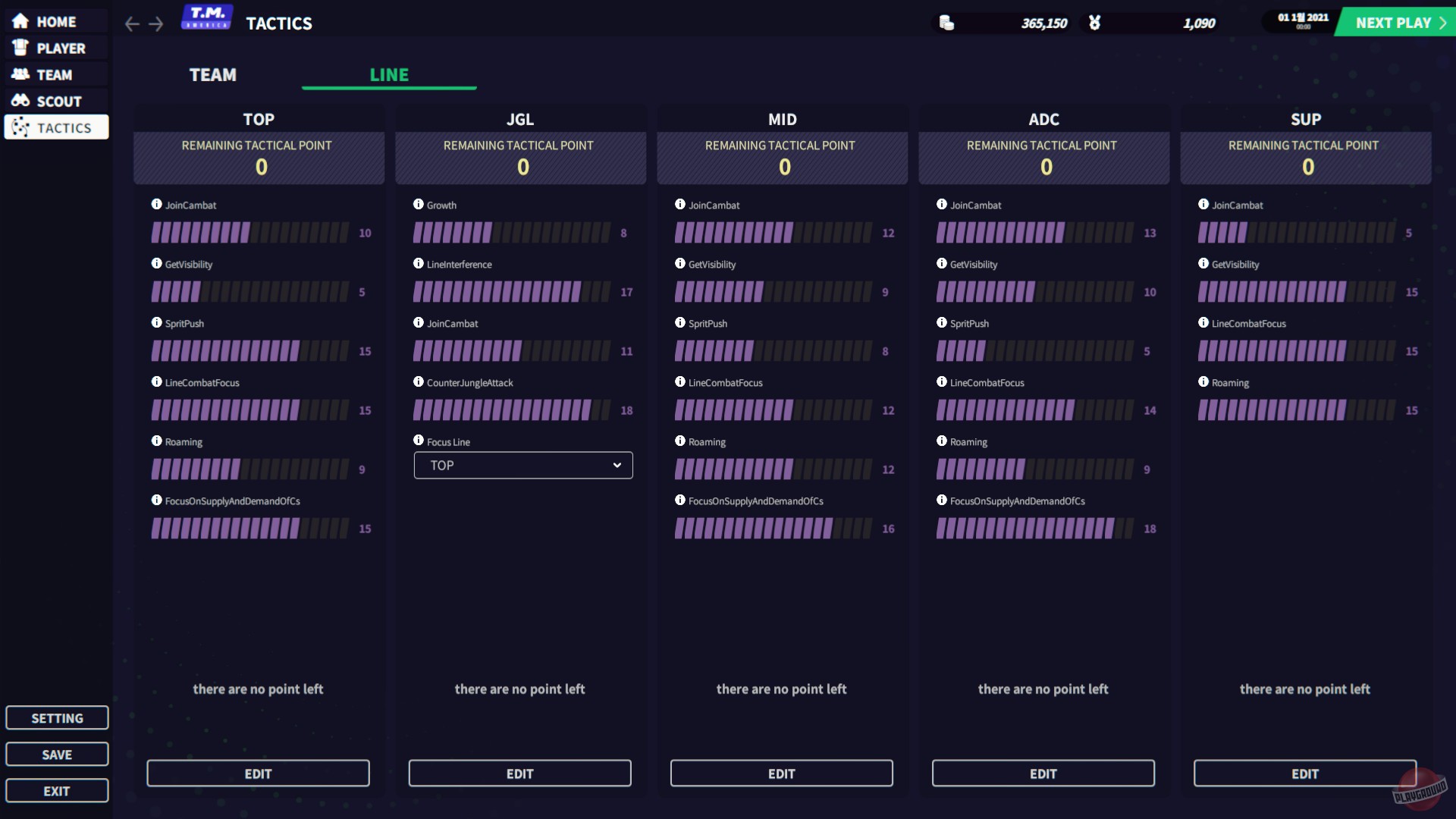Click the info icon beside JGL Growth

[x=419, y=204]
